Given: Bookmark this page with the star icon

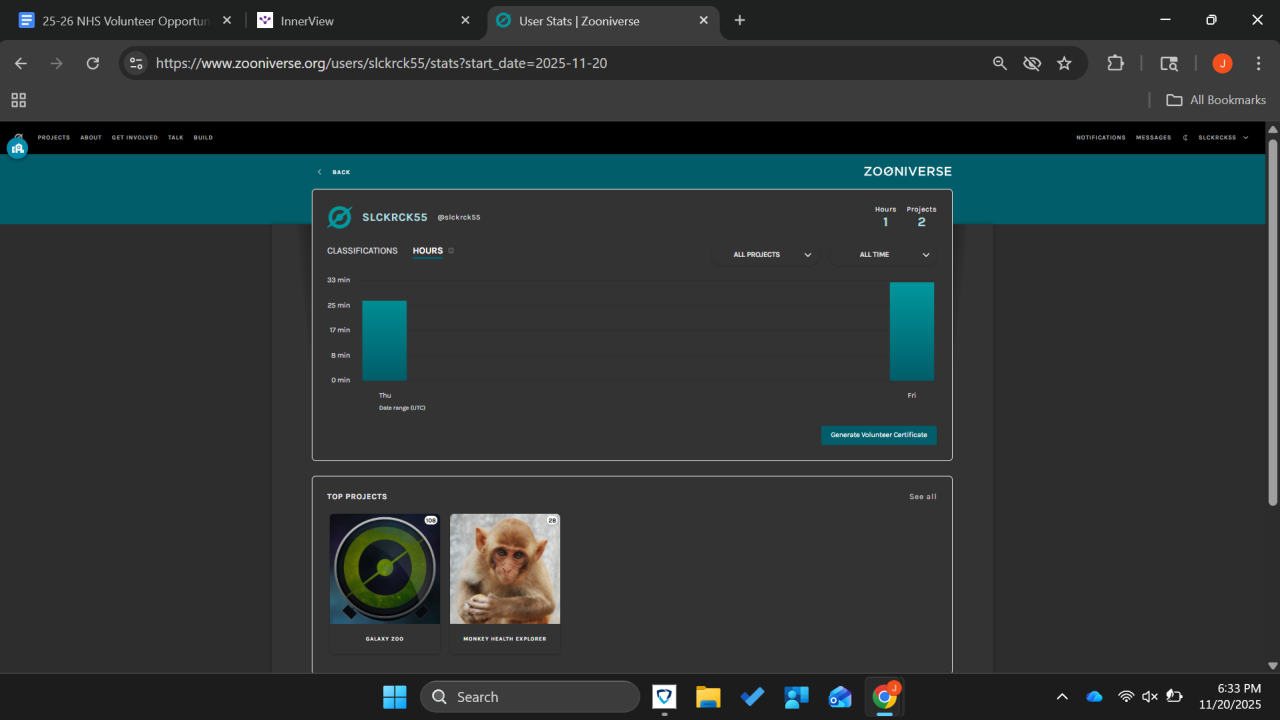Looking at the screenshot, I should point(1064,63).
